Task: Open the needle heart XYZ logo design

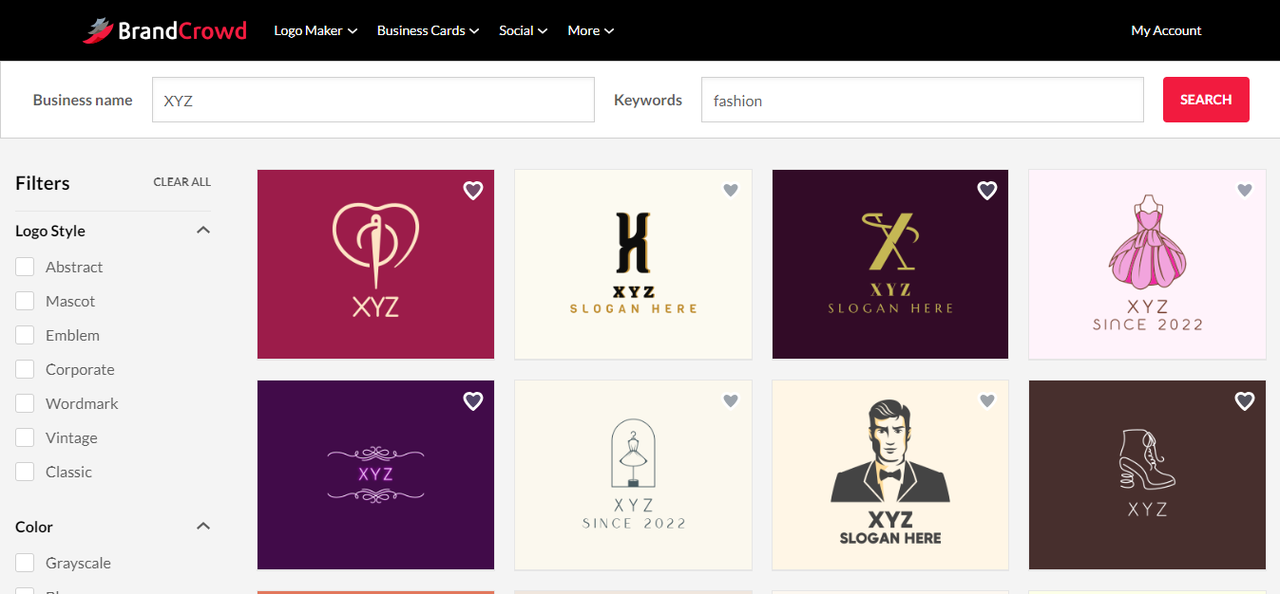Action: pos(375,264)
